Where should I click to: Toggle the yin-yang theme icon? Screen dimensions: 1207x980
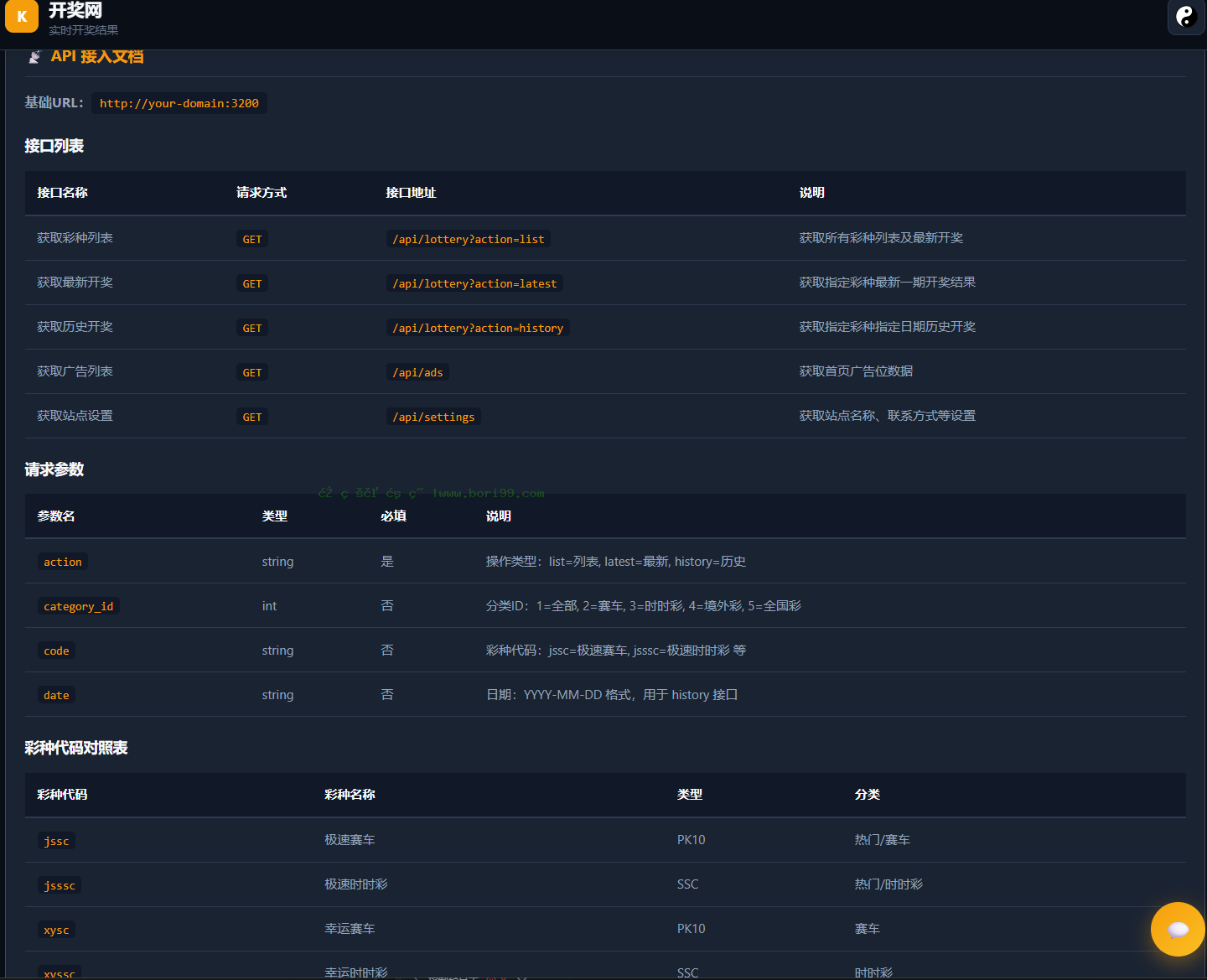pyautogui.click(x=1186, y=17)
